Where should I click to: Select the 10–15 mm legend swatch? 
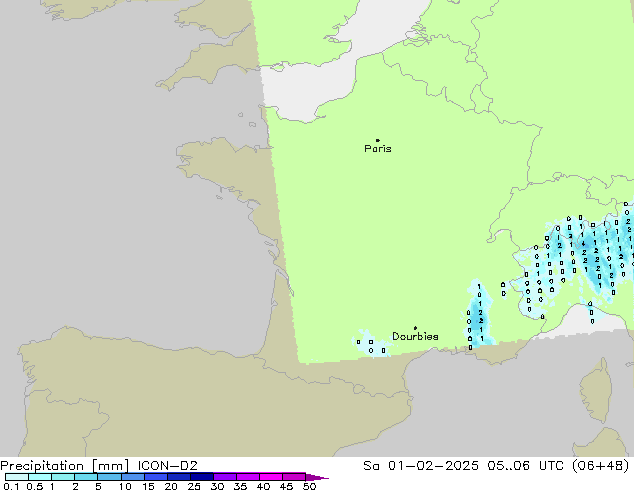pos(132,477)
